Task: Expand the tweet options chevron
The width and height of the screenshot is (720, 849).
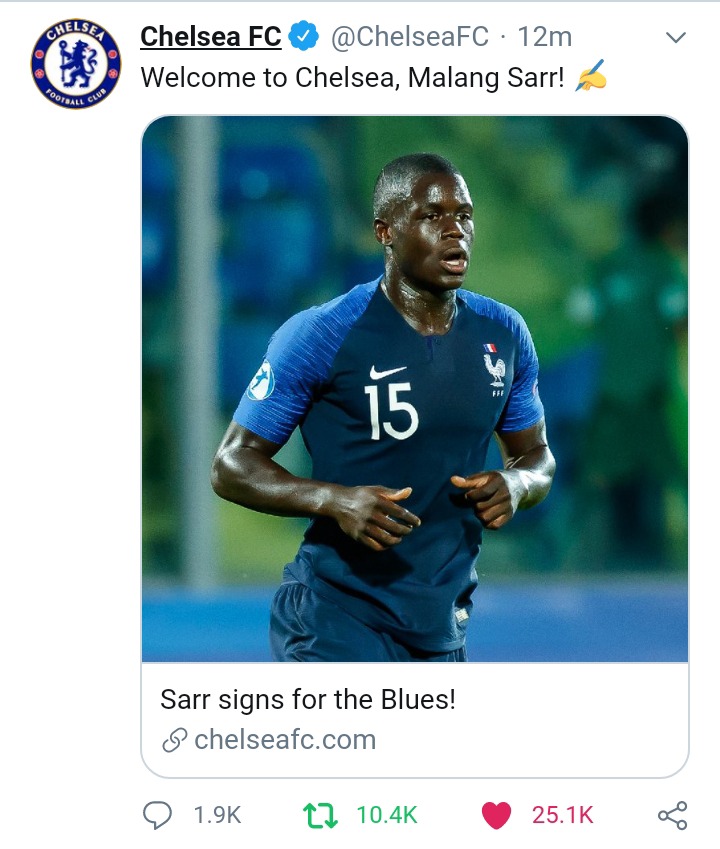Action: [676, 38]
